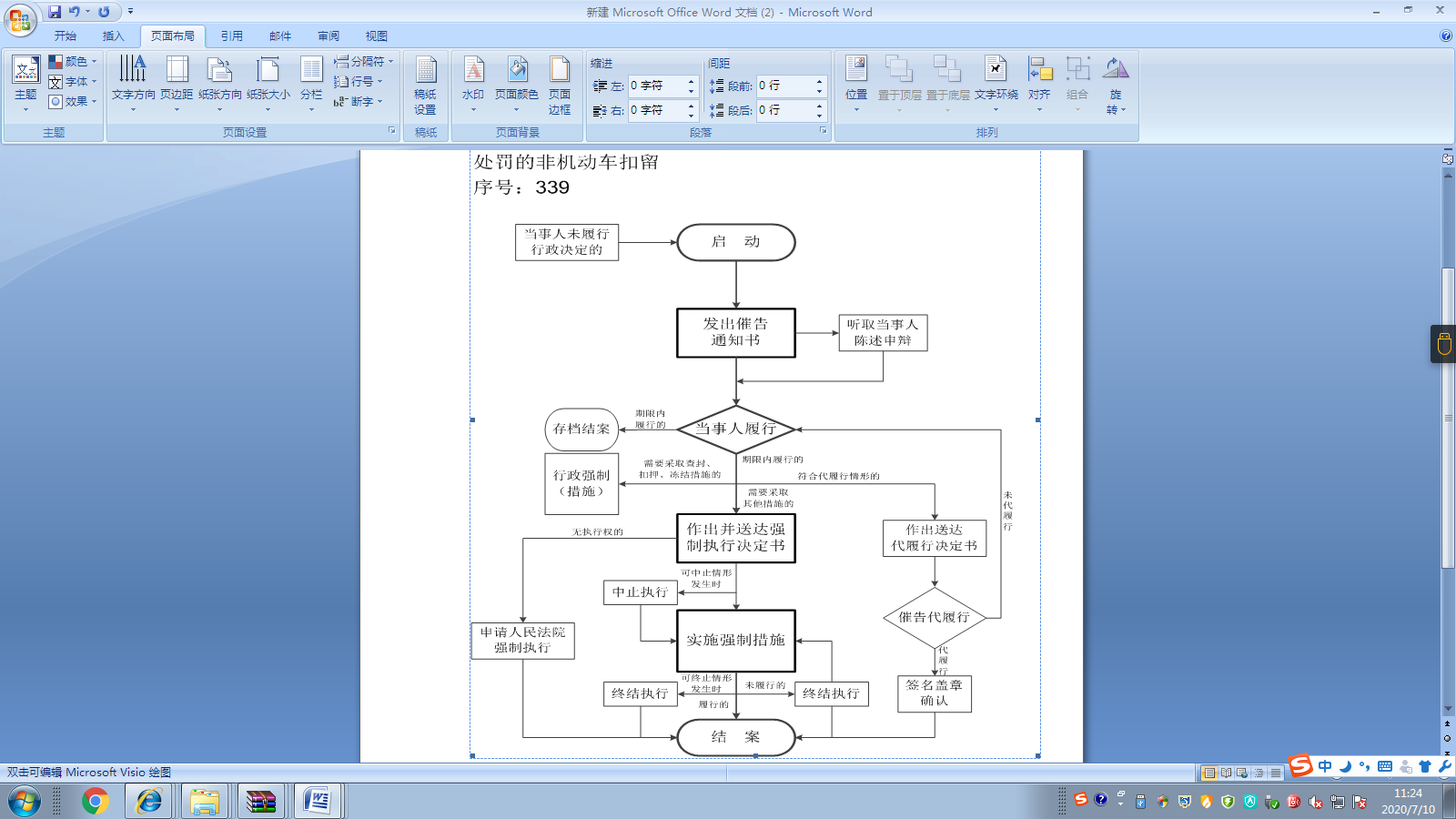Switch to full-screen reading view

(1226, 773)
